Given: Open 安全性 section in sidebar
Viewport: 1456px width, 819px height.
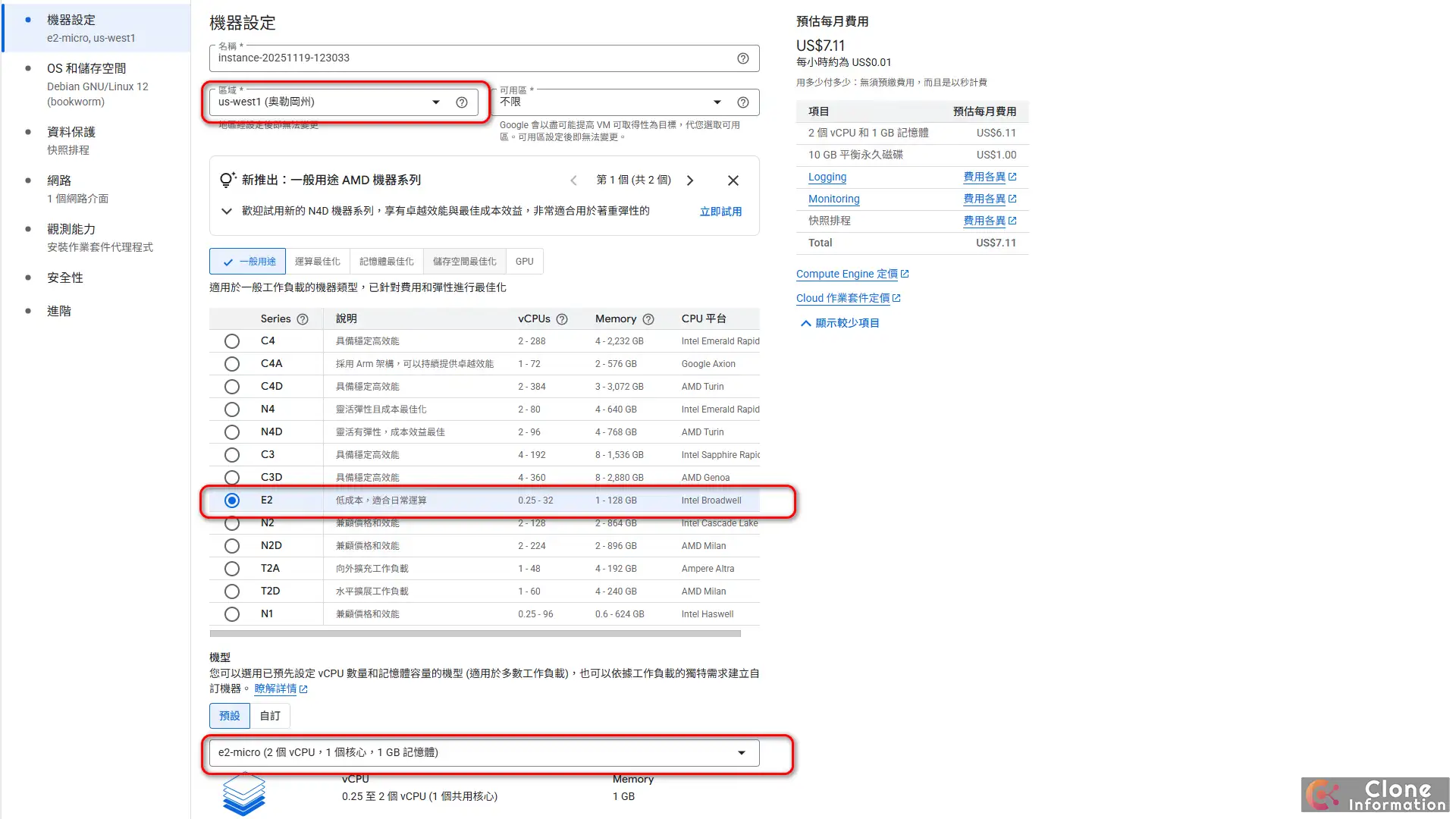Looking at the screenshot, I should point(97,278).
